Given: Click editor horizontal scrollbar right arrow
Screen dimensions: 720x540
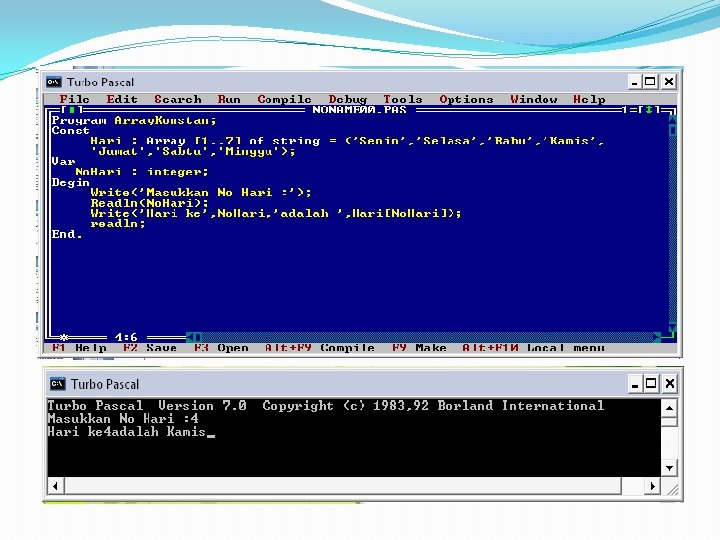Looking at the screenshot, I should [x=657, y=337].
